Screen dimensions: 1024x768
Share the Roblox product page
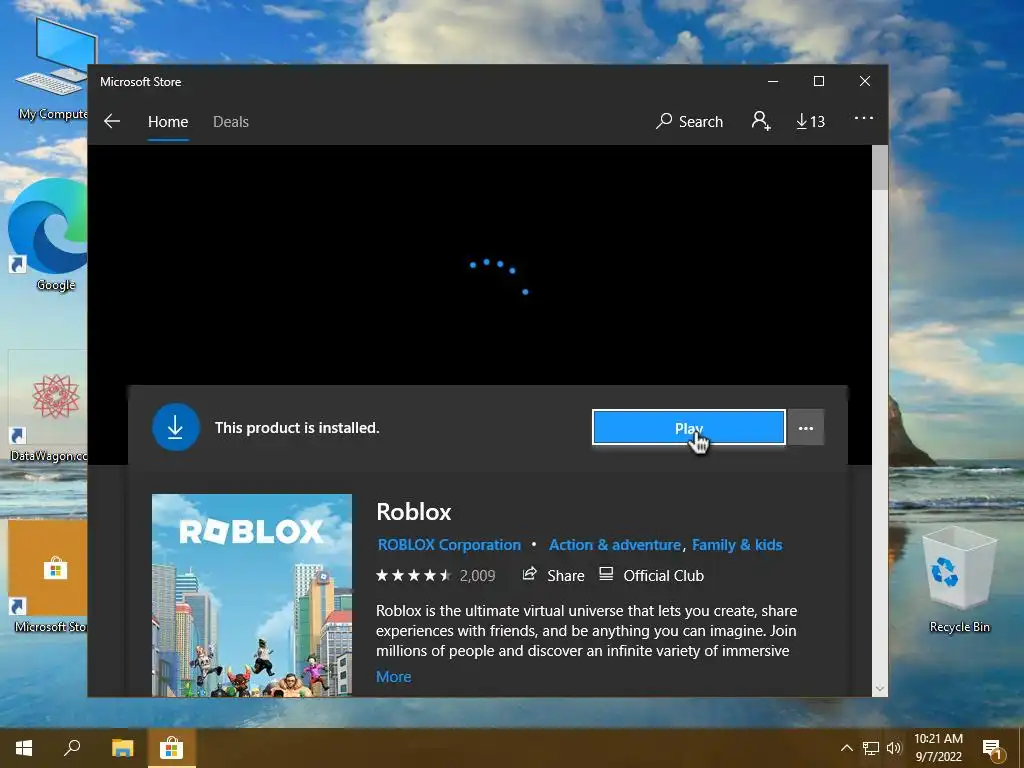click(x=554, y=575)
